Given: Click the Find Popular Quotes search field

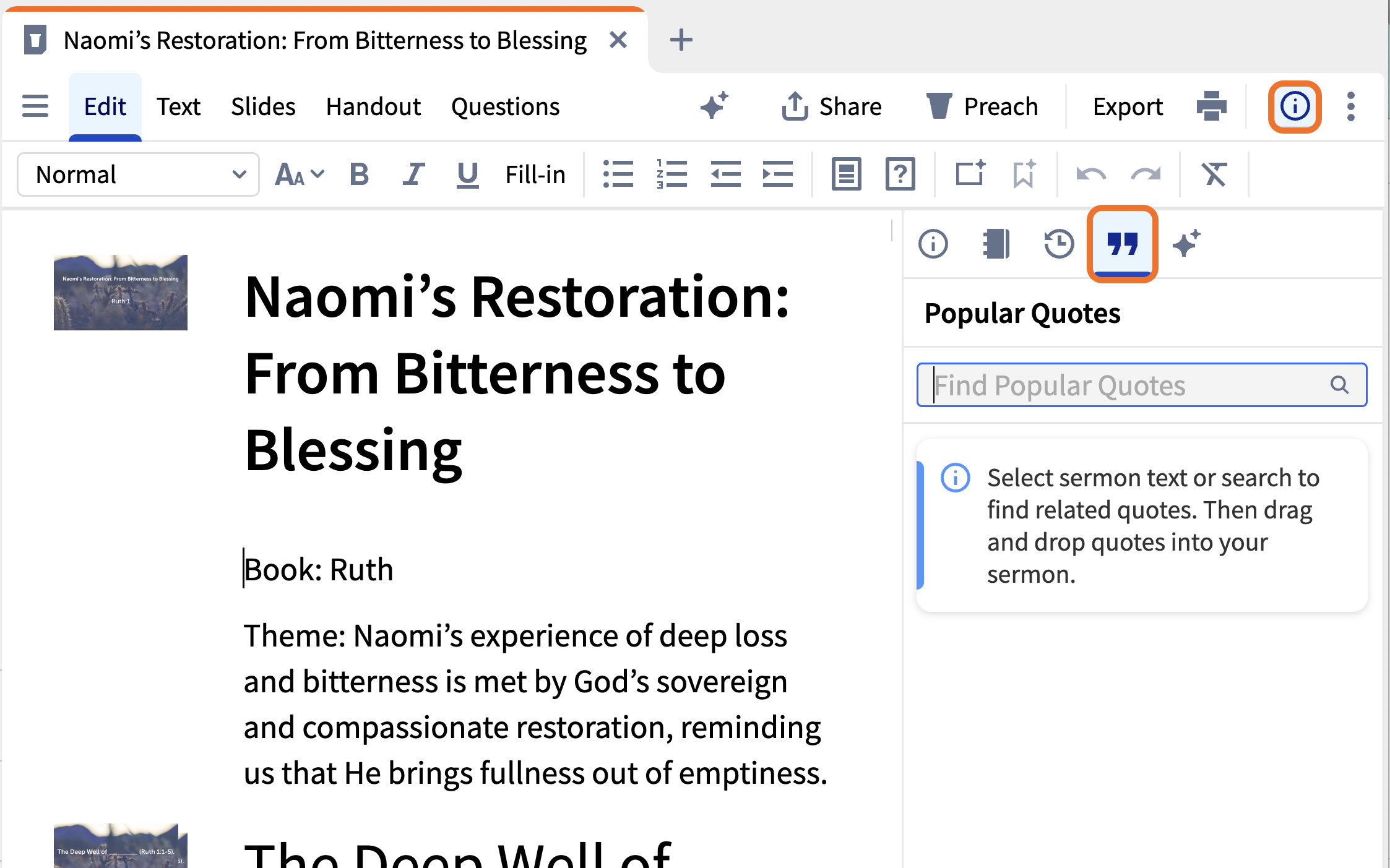Looking at the screenshot, I should 1141,385.
